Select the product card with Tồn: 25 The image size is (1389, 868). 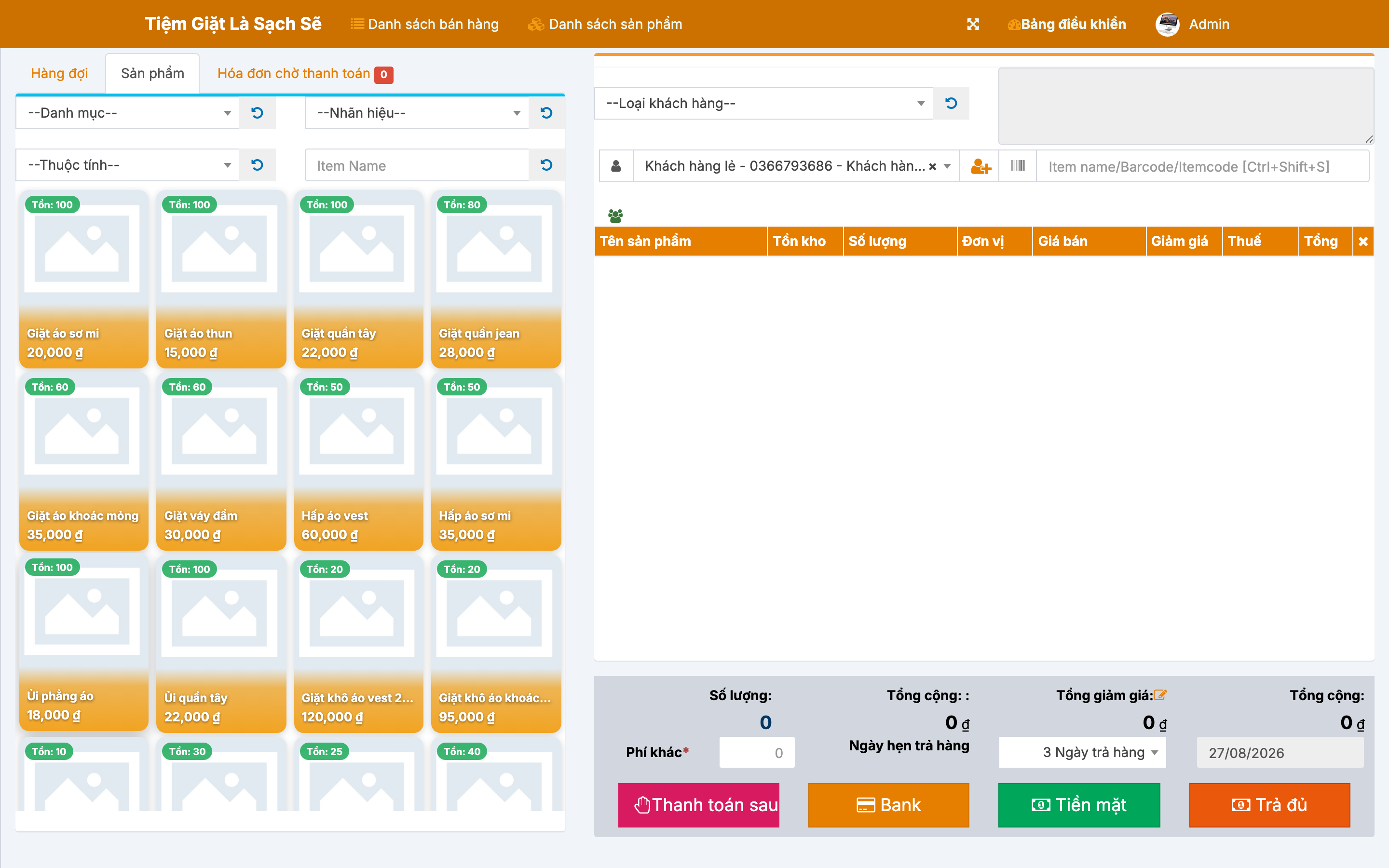[359, 775]
